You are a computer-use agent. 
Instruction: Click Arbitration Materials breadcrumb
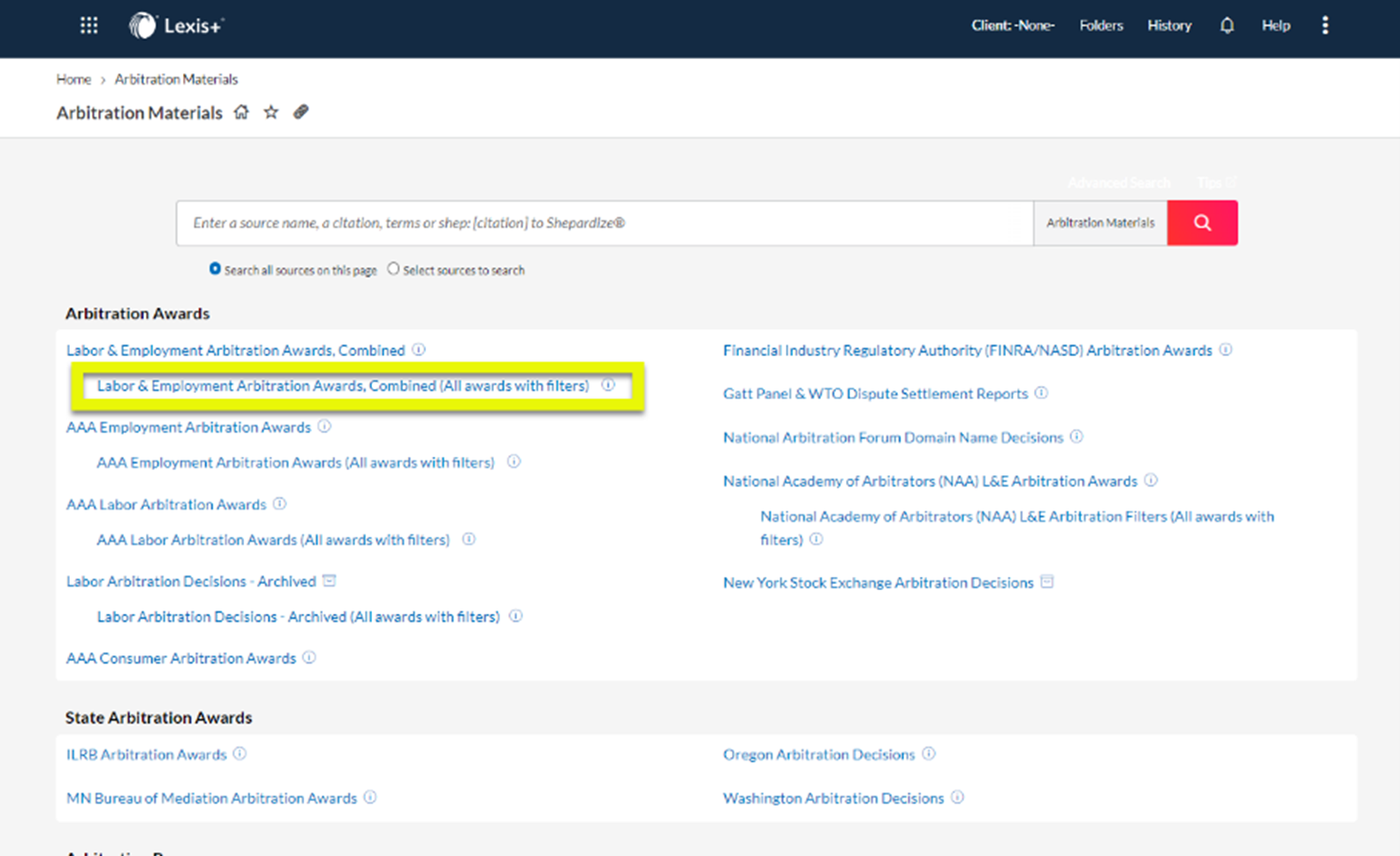(x=176, y=80)
